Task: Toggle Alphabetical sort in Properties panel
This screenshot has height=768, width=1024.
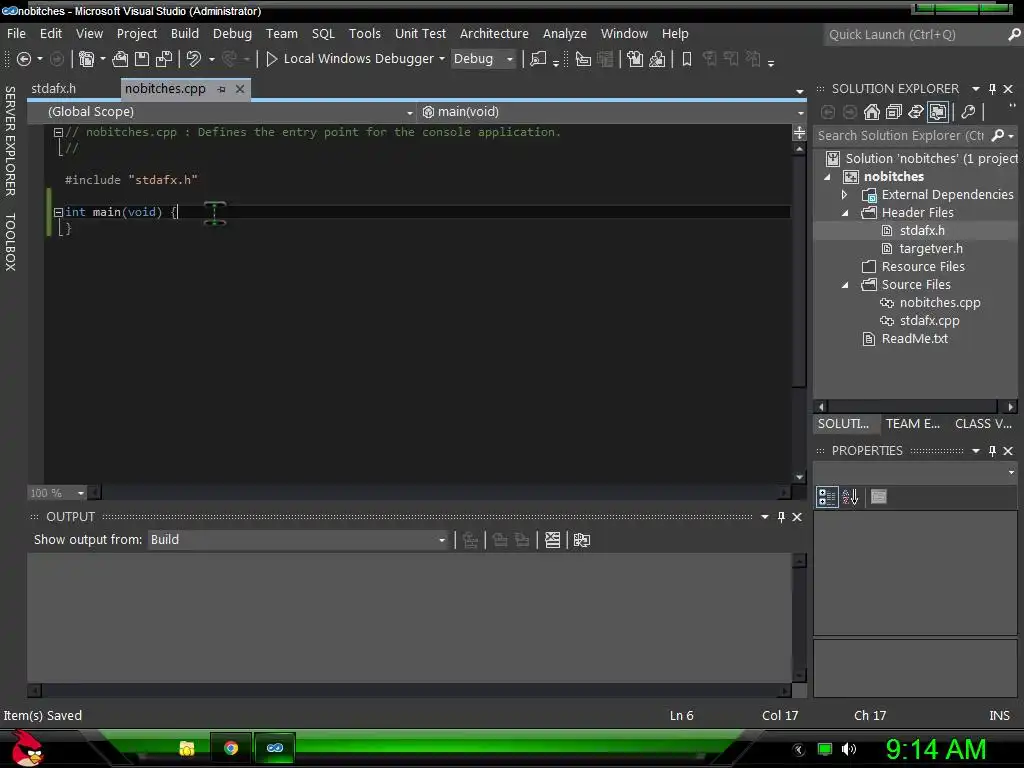Action: (850, 497)
